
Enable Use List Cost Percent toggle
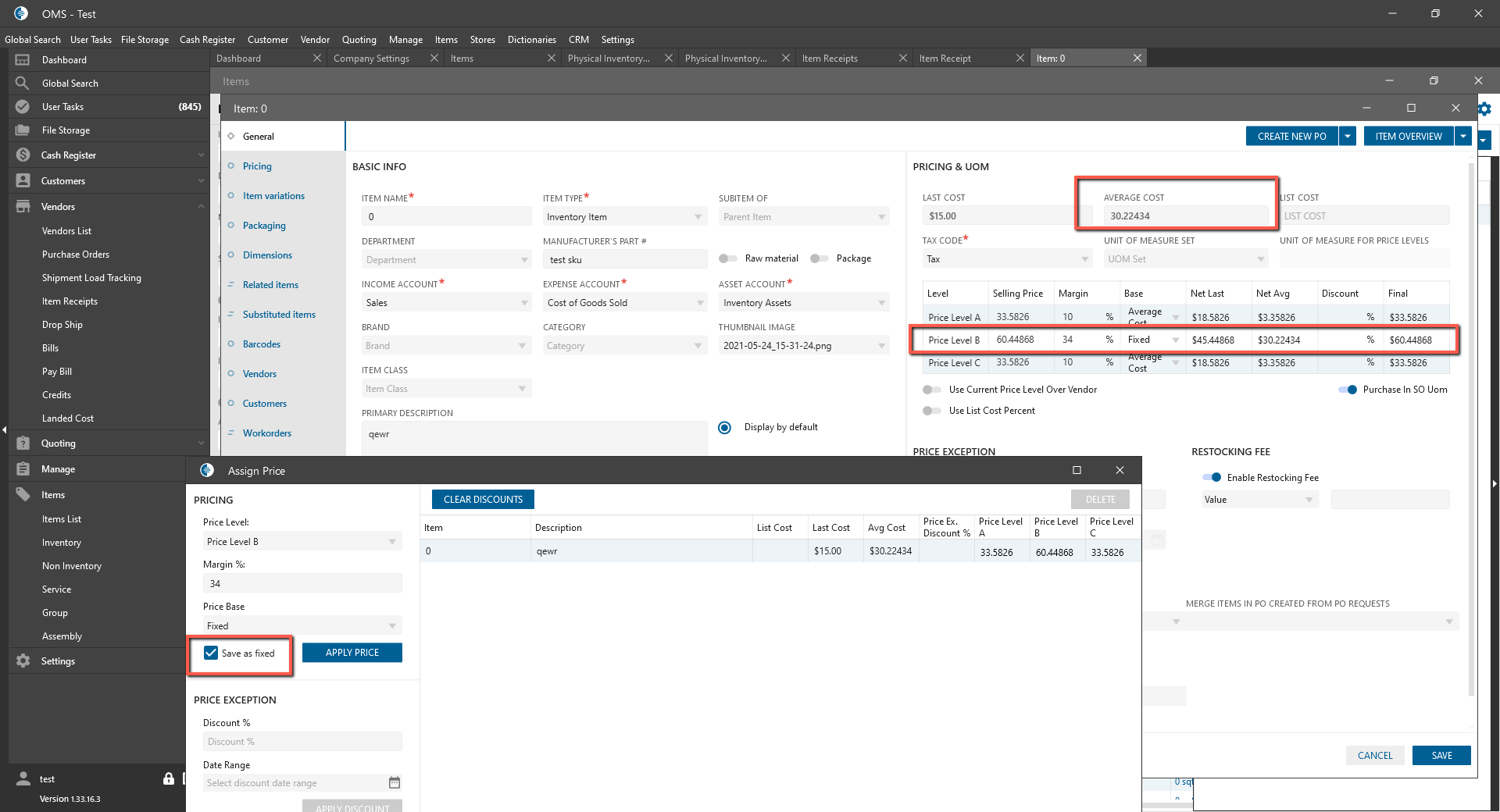click(x=931, y=411)
